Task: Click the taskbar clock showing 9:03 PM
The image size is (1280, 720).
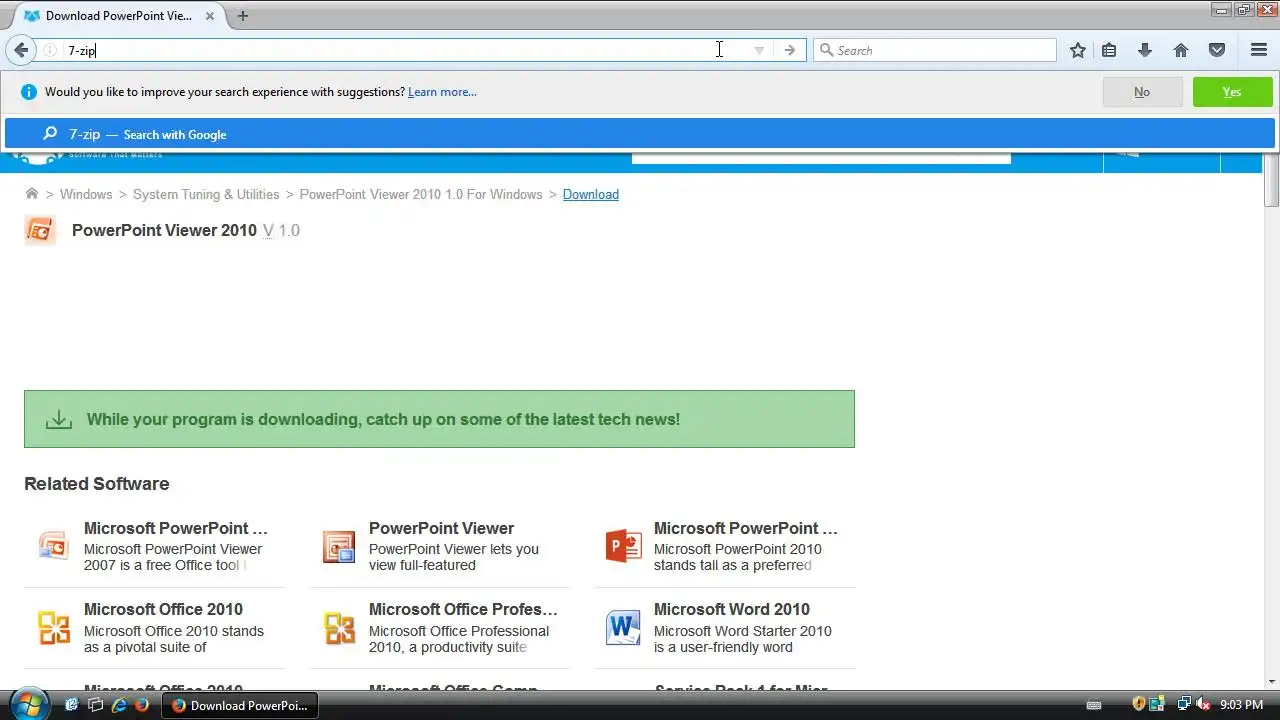Action: 1242,705
